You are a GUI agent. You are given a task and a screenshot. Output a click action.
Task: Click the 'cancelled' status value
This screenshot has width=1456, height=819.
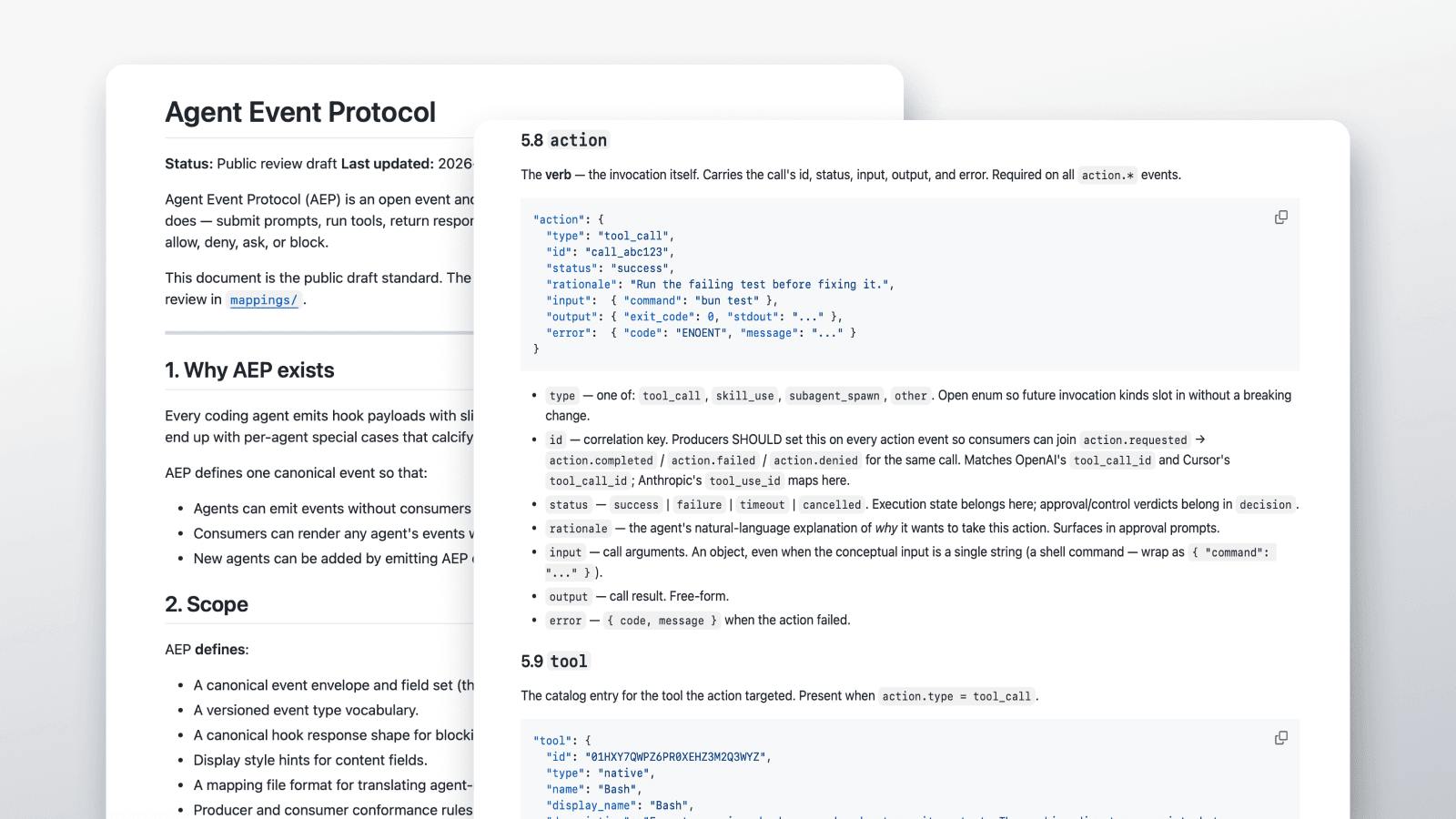coord(832,505)
